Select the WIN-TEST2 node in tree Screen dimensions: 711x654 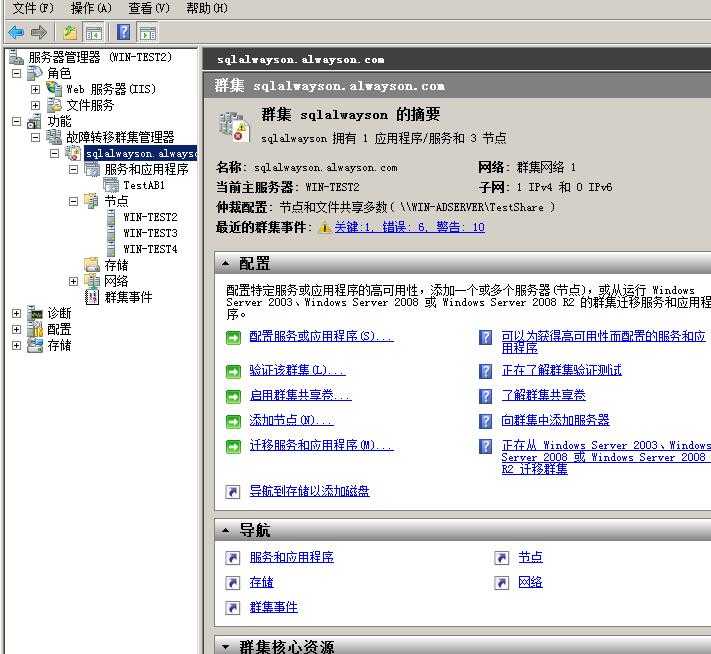[150, 217]
